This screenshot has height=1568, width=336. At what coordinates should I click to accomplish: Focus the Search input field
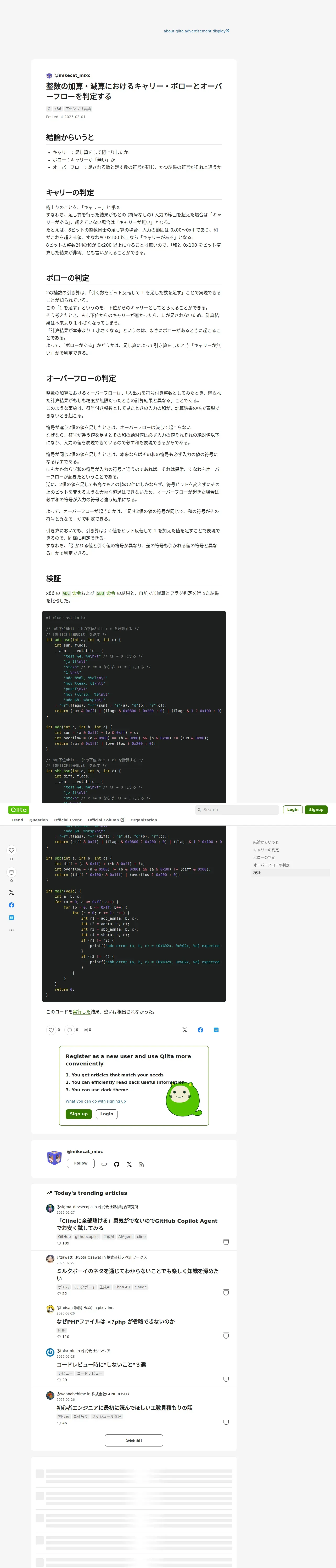(237, 810)
